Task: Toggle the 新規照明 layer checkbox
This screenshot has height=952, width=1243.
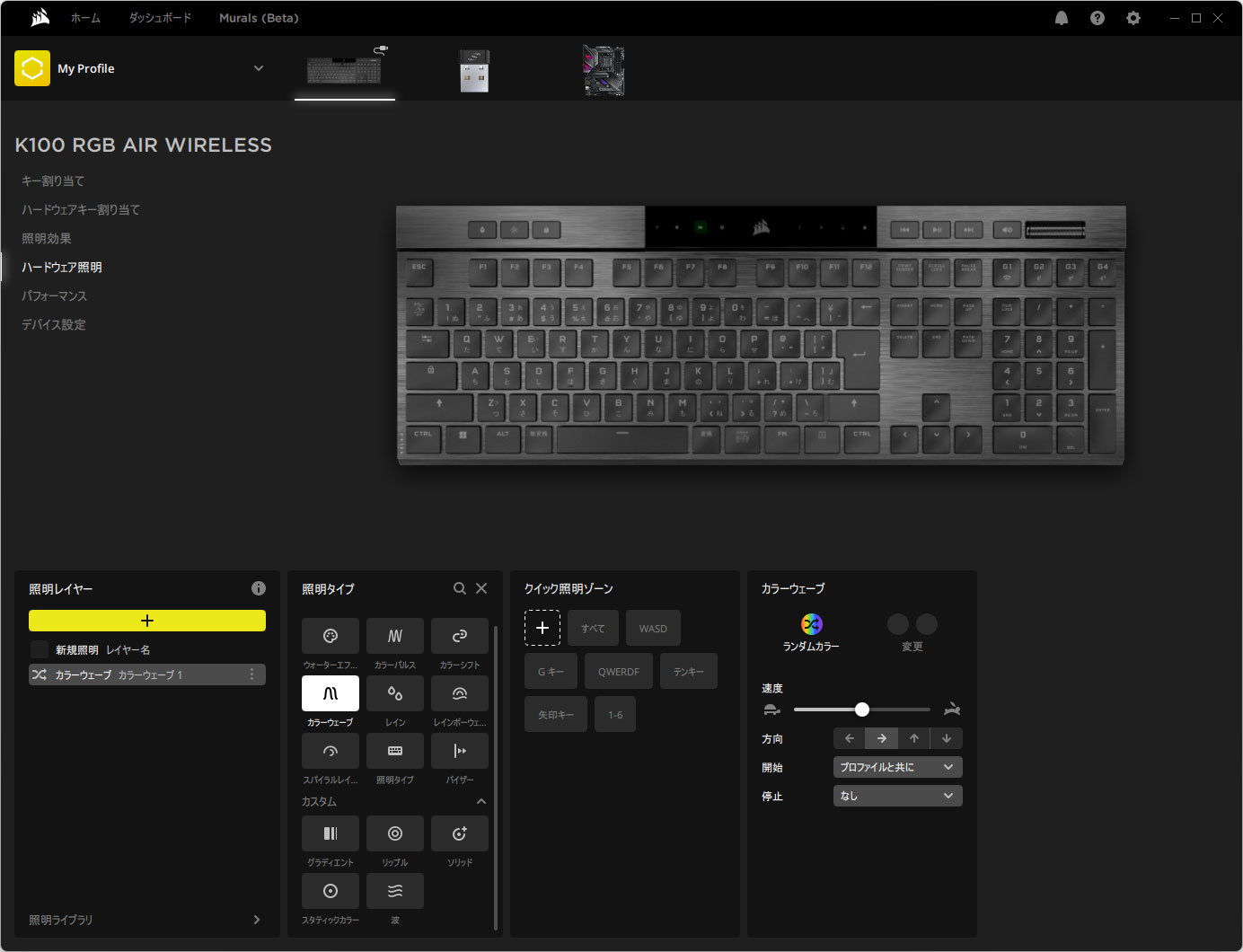Action: pyautogui.click(x=40, y=649)
